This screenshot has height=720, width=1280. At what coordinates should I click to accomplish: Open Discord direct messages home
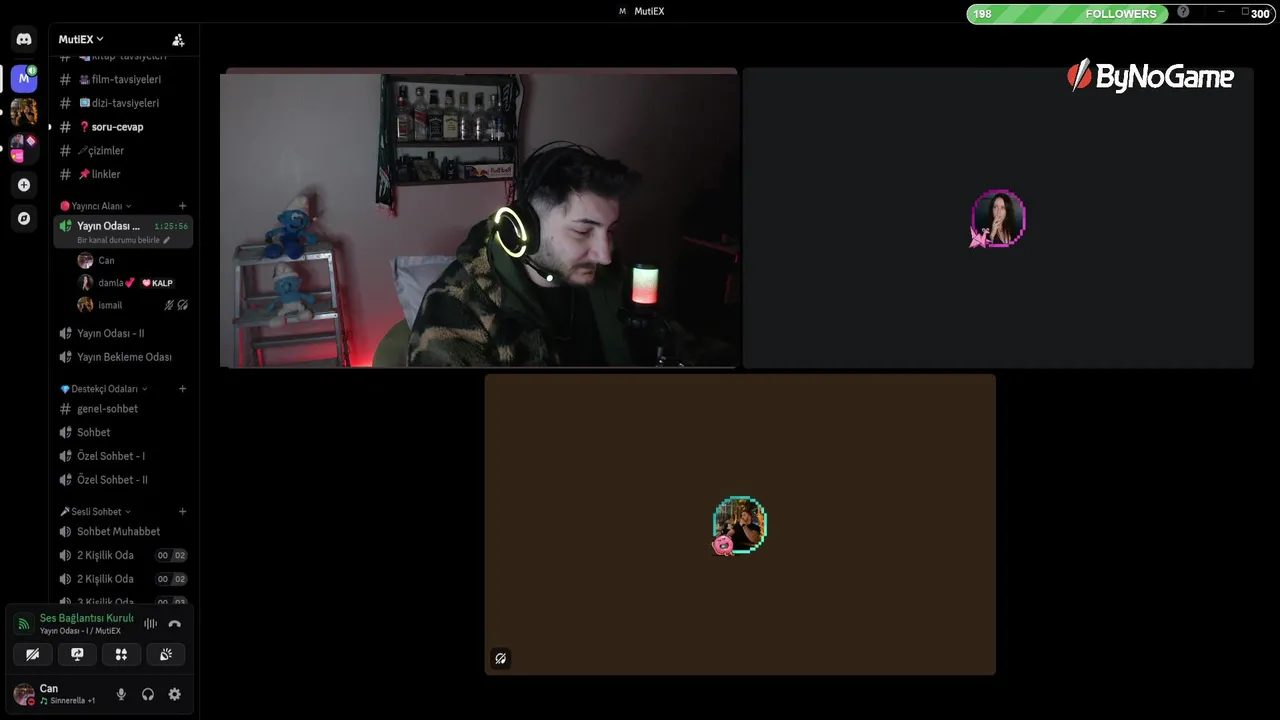click(24, 39)
